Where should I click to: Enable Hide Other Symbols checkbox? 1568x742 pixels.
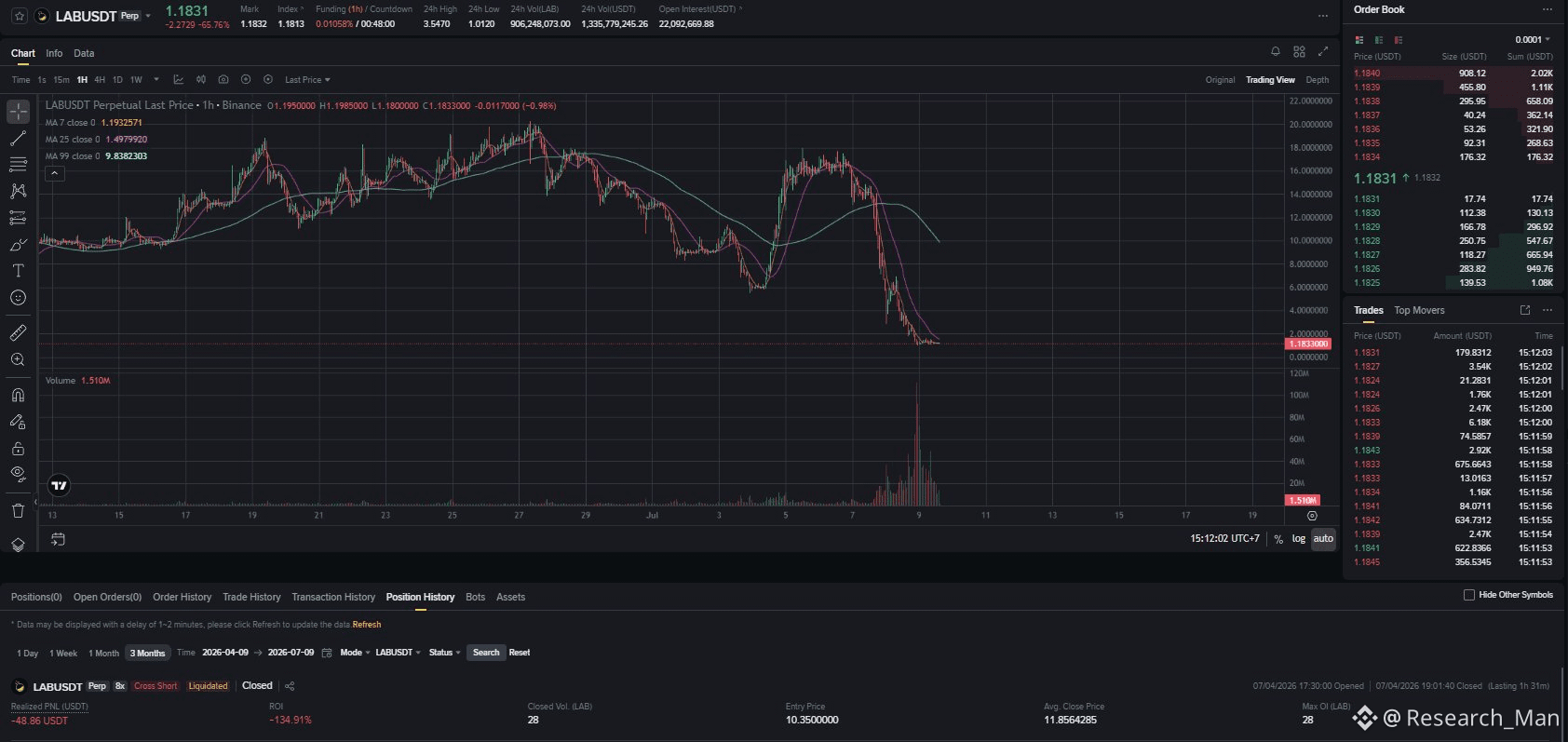pyautogui.click(x=1469, y=595)
